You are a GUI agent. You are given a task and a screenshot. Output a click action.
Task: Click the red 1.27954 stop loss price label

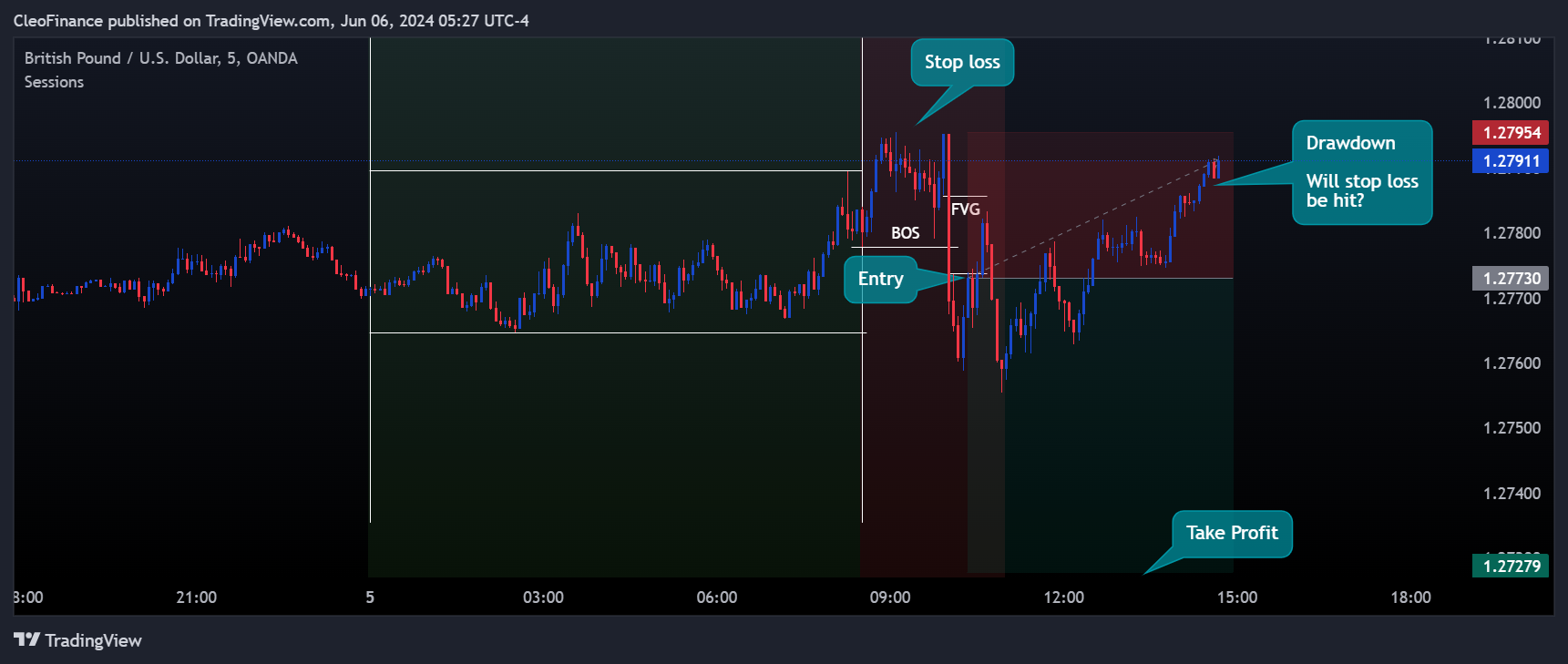1511,133
